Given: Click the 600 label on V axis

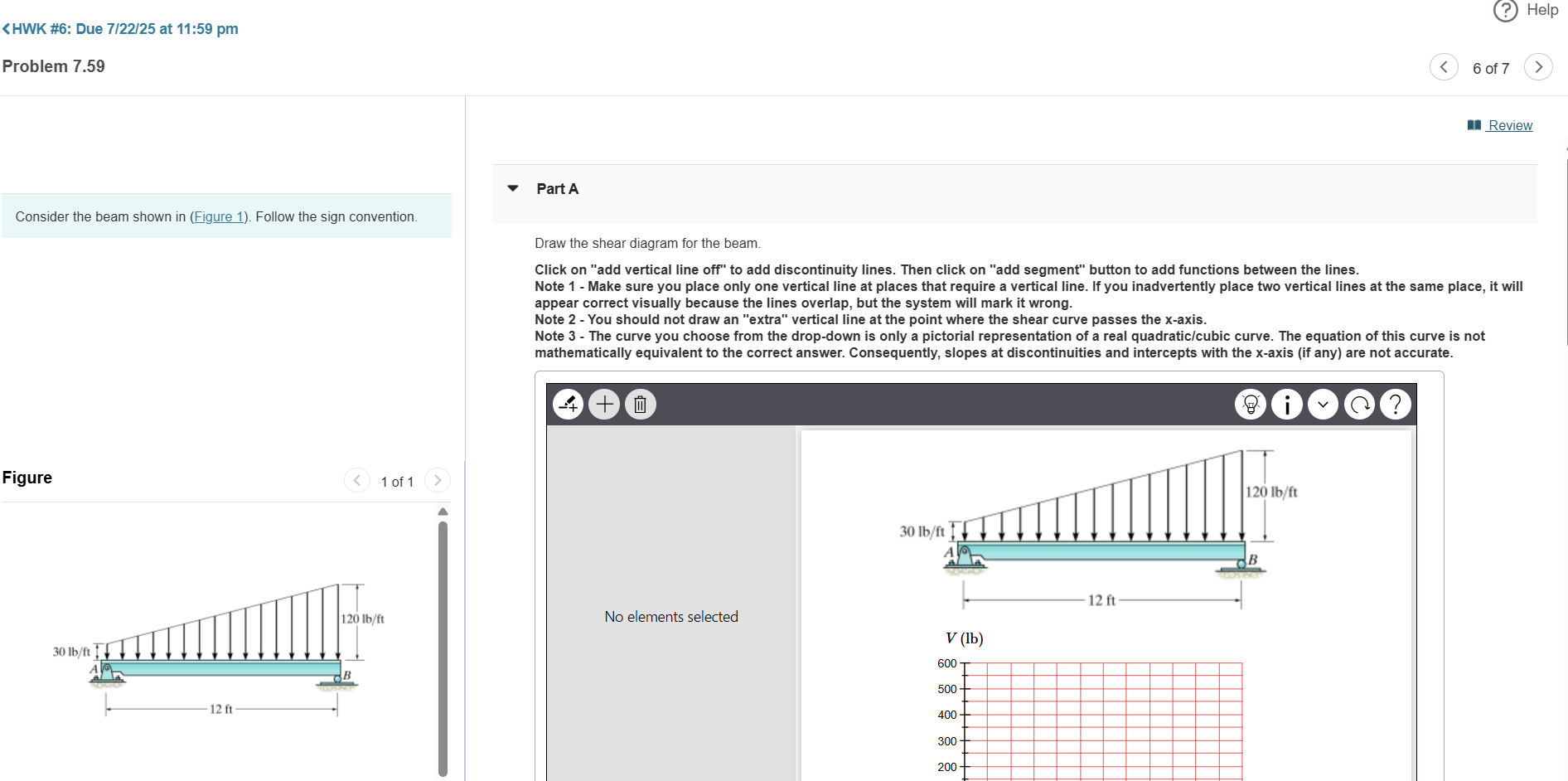Looking at the screenshot, I should pyautogui.click(x=947, y=663).
